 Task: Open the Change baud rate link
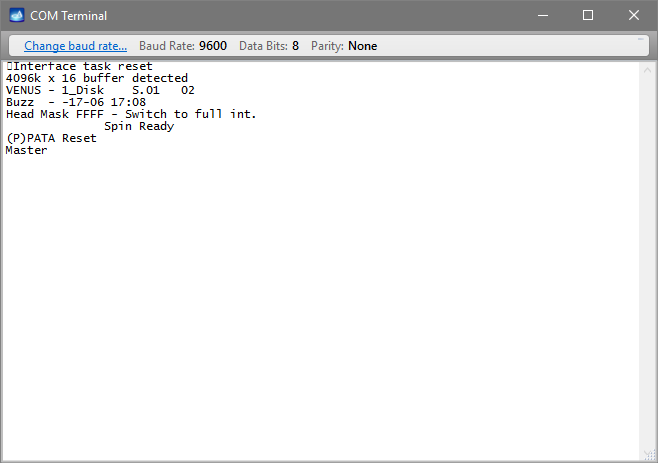[x=76, y=46]
